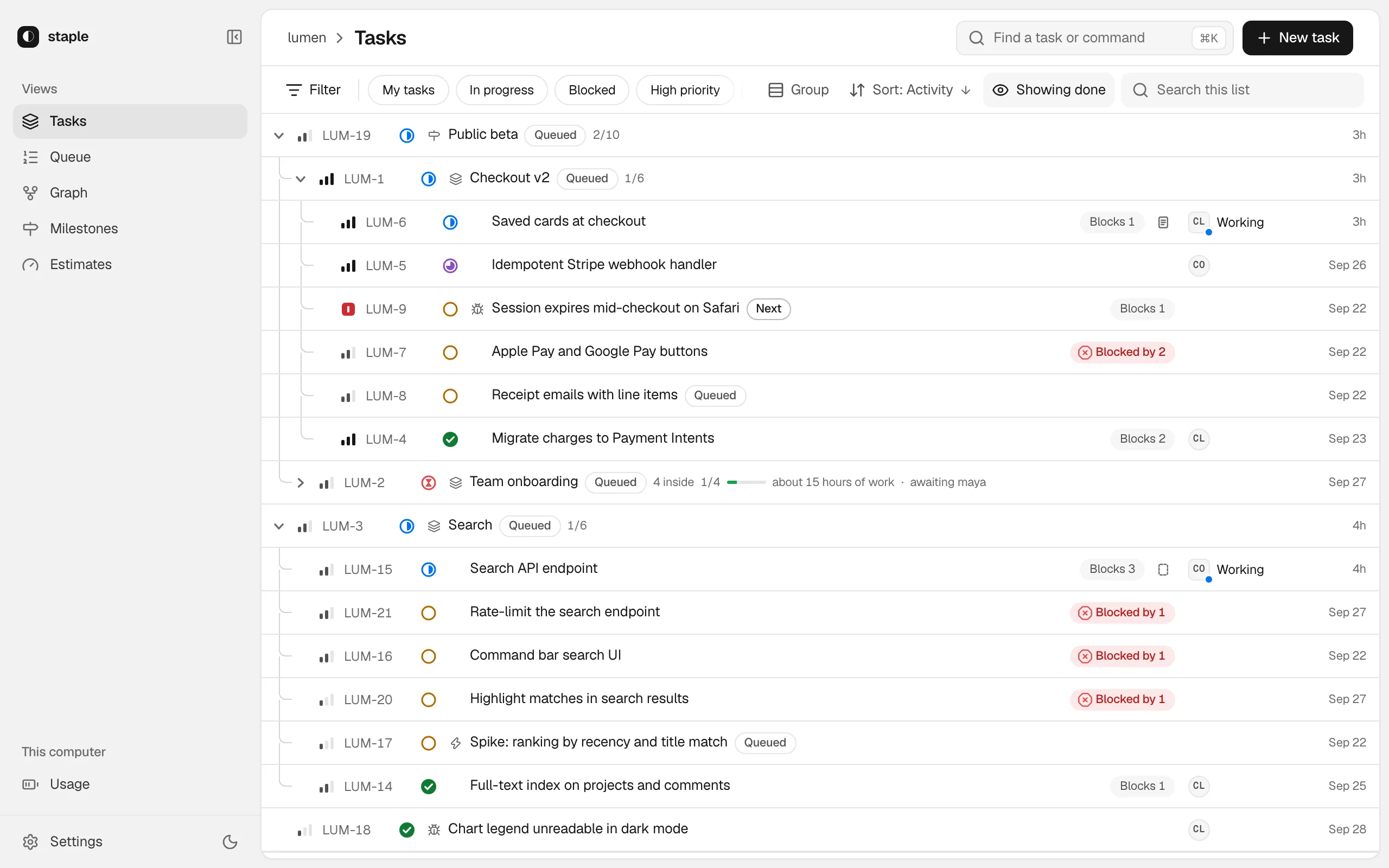Click the CO assignee avatar on LUM-5
This screenshot has height=868, width=1389.
[x=1199, y=265]
